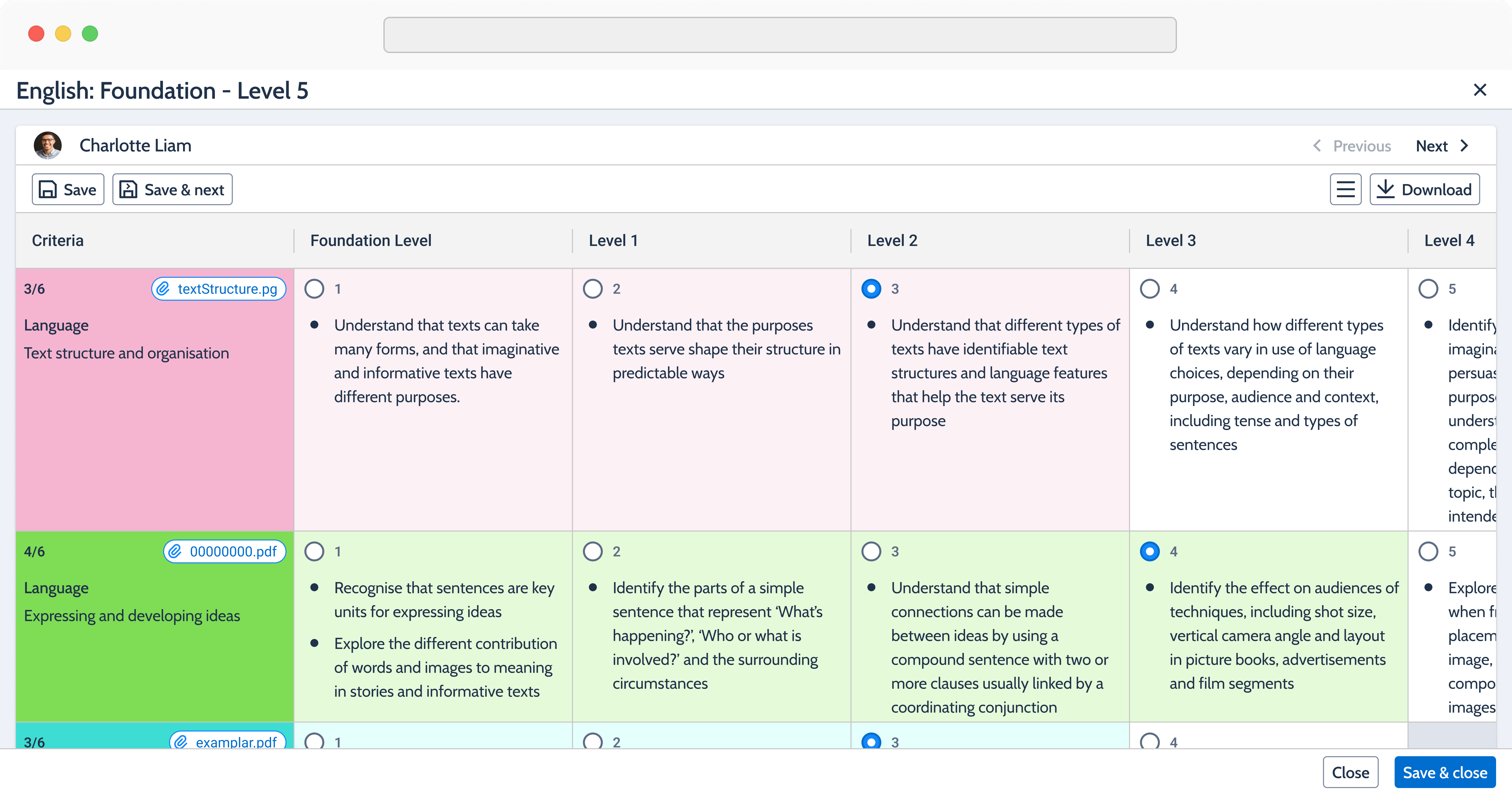The image size is (1512, 796).
Task: Click descriptor 'Understand that the purposes texts serve'
Action: [726, 349]
